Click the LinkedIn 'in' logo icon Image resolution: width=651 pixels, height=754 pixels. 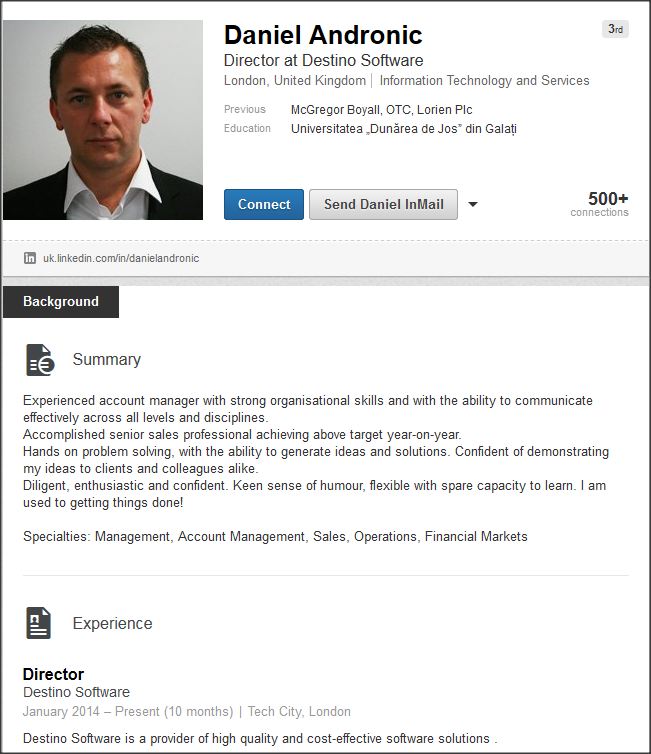[30, 258]
